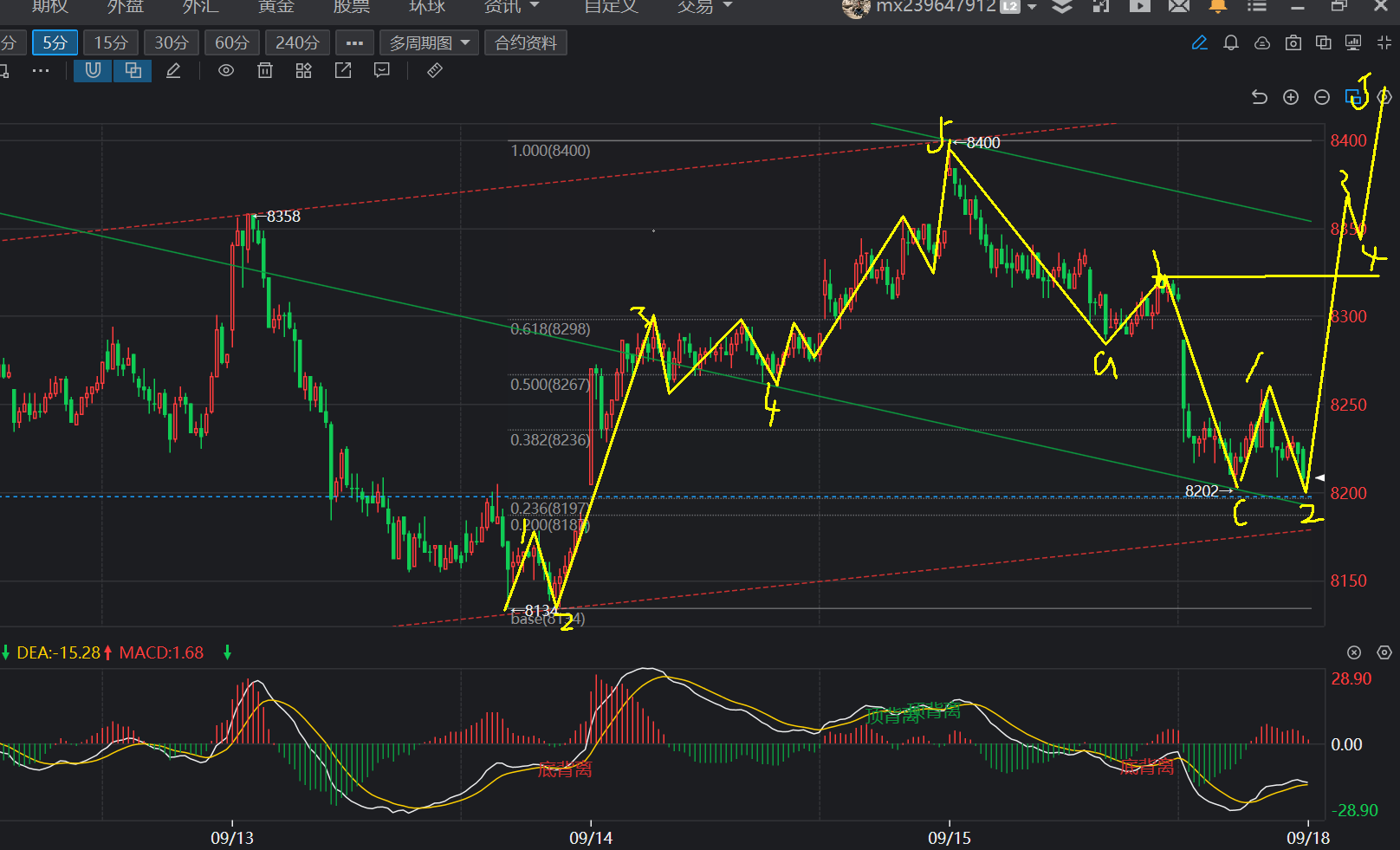Open the price alert bell icon
Image resolution: width=1400 pixels, height=850 pixels.
(1231, 42)
